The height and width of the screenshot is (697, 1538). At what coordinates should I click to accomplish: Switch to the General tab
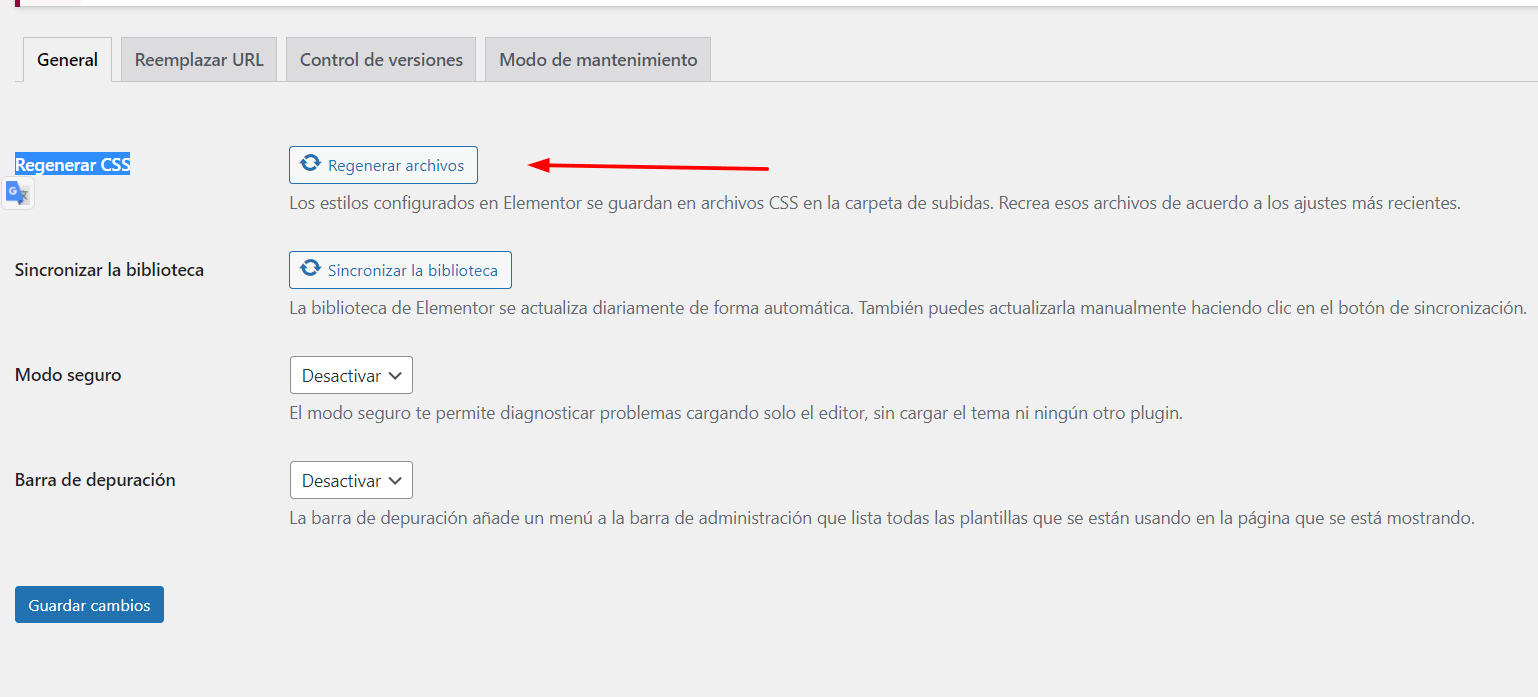pyautogui.click(x=67, y=60)
